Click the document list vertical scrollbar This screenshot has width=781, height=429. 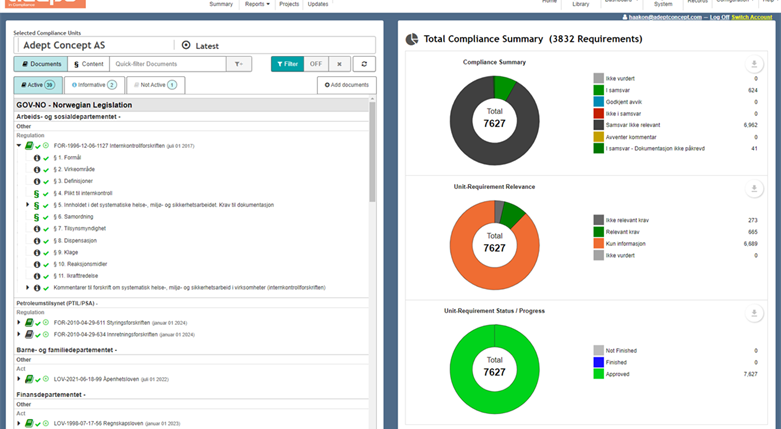pos(372,151)
